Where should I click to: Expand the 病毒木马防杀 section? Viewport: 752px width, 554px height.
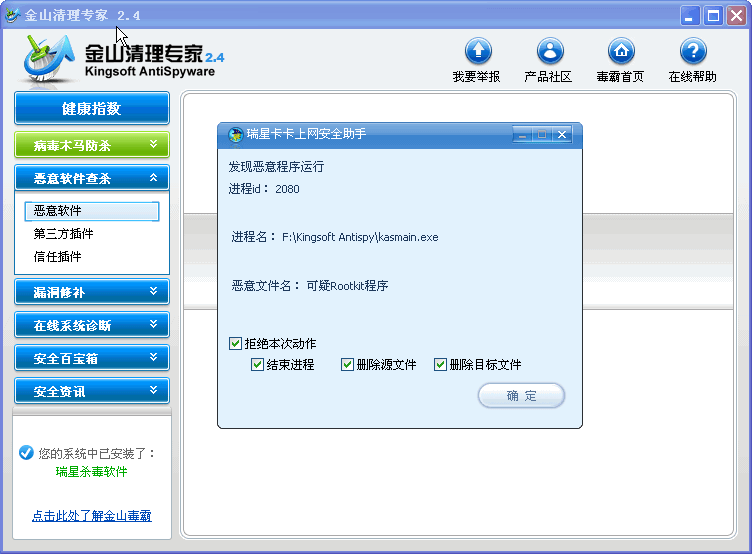pos(92,145)
